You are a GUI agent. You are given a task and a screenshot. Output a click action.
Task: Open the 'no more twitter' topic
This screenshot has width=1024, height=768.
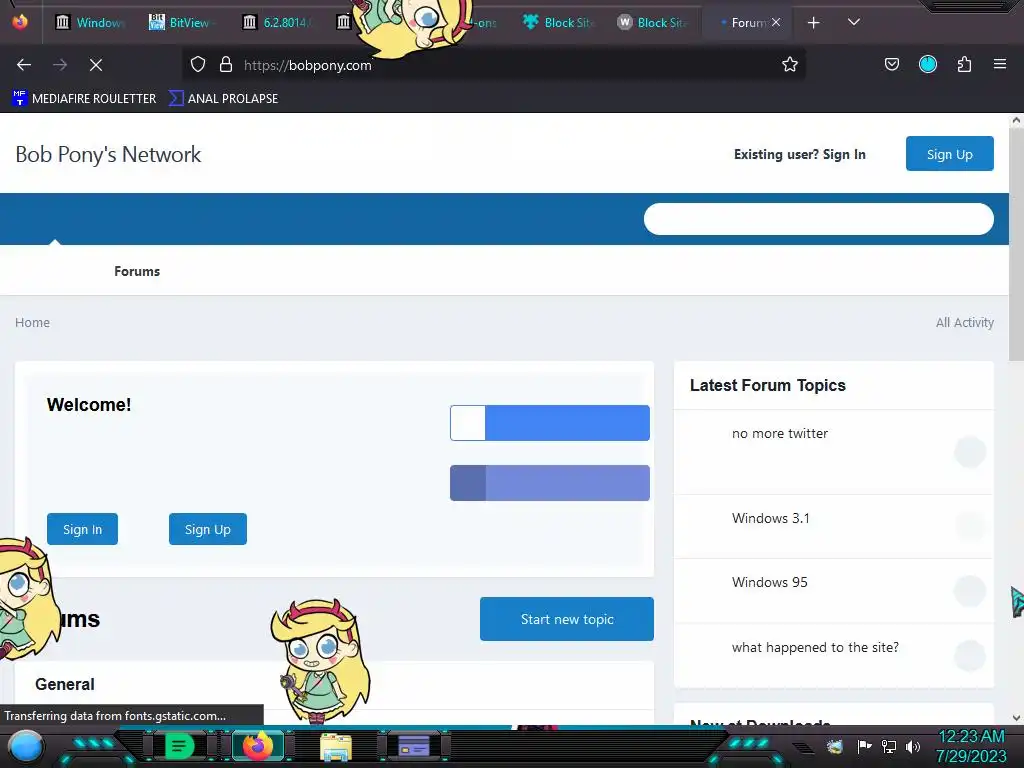tap(780, 434)
